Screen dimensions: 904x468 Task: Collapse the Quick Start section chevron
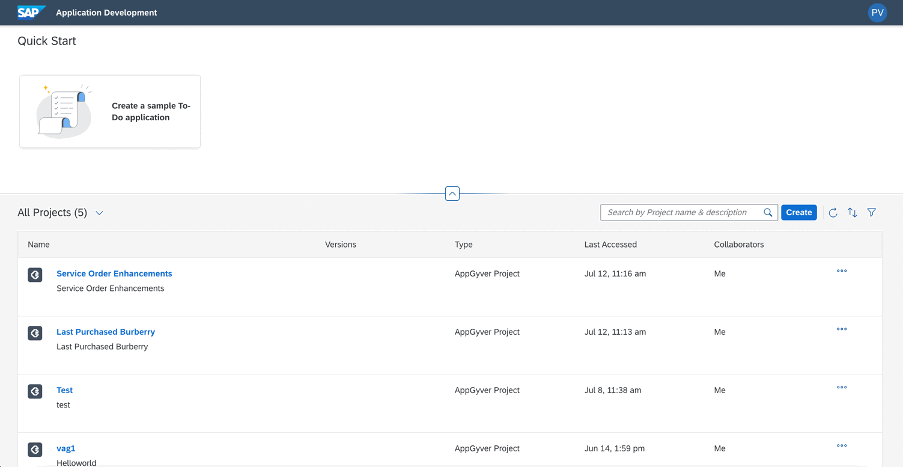click(x=453, y=194)
